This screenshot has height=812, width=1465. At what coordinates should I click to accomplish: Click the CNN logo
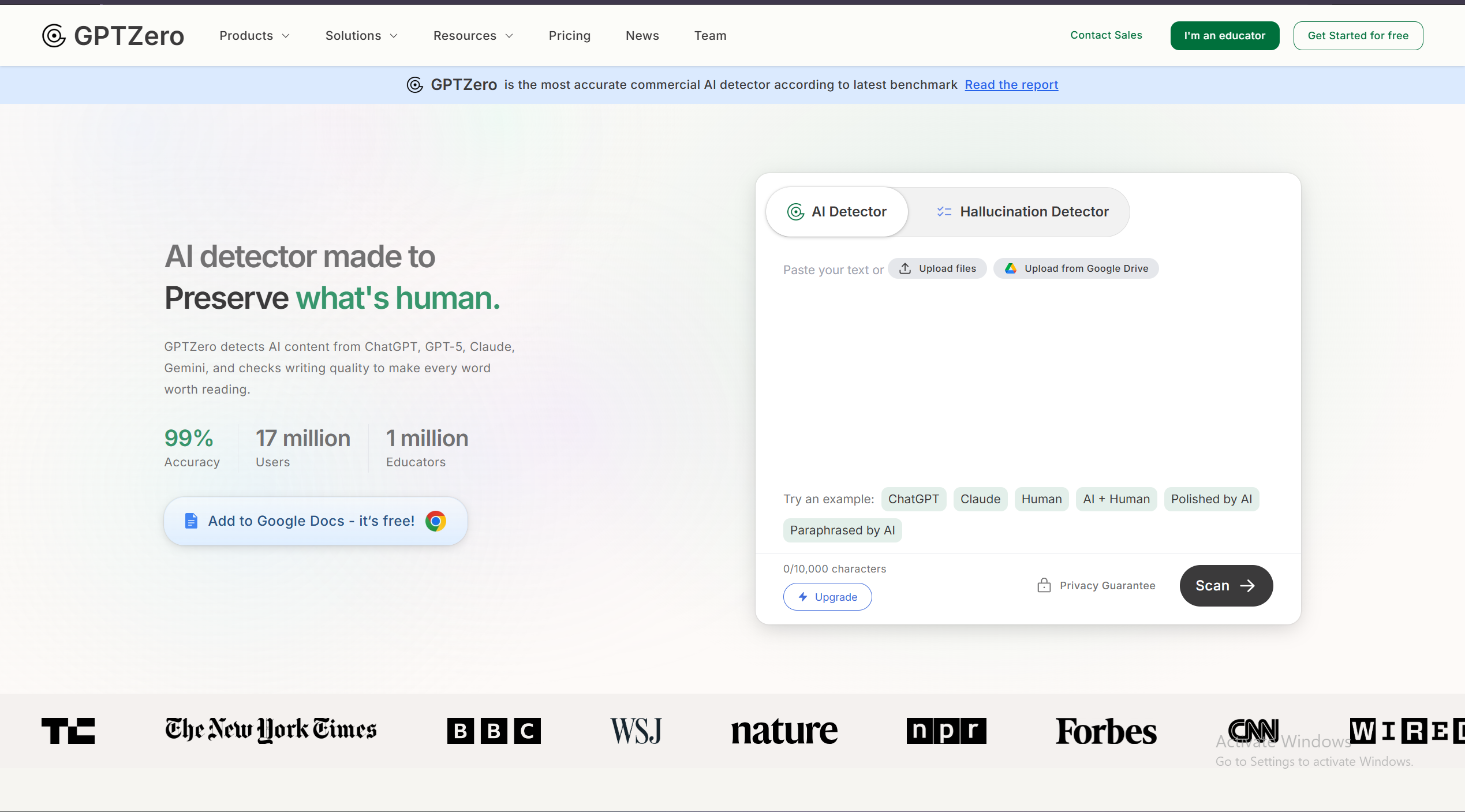point(1253,730)
